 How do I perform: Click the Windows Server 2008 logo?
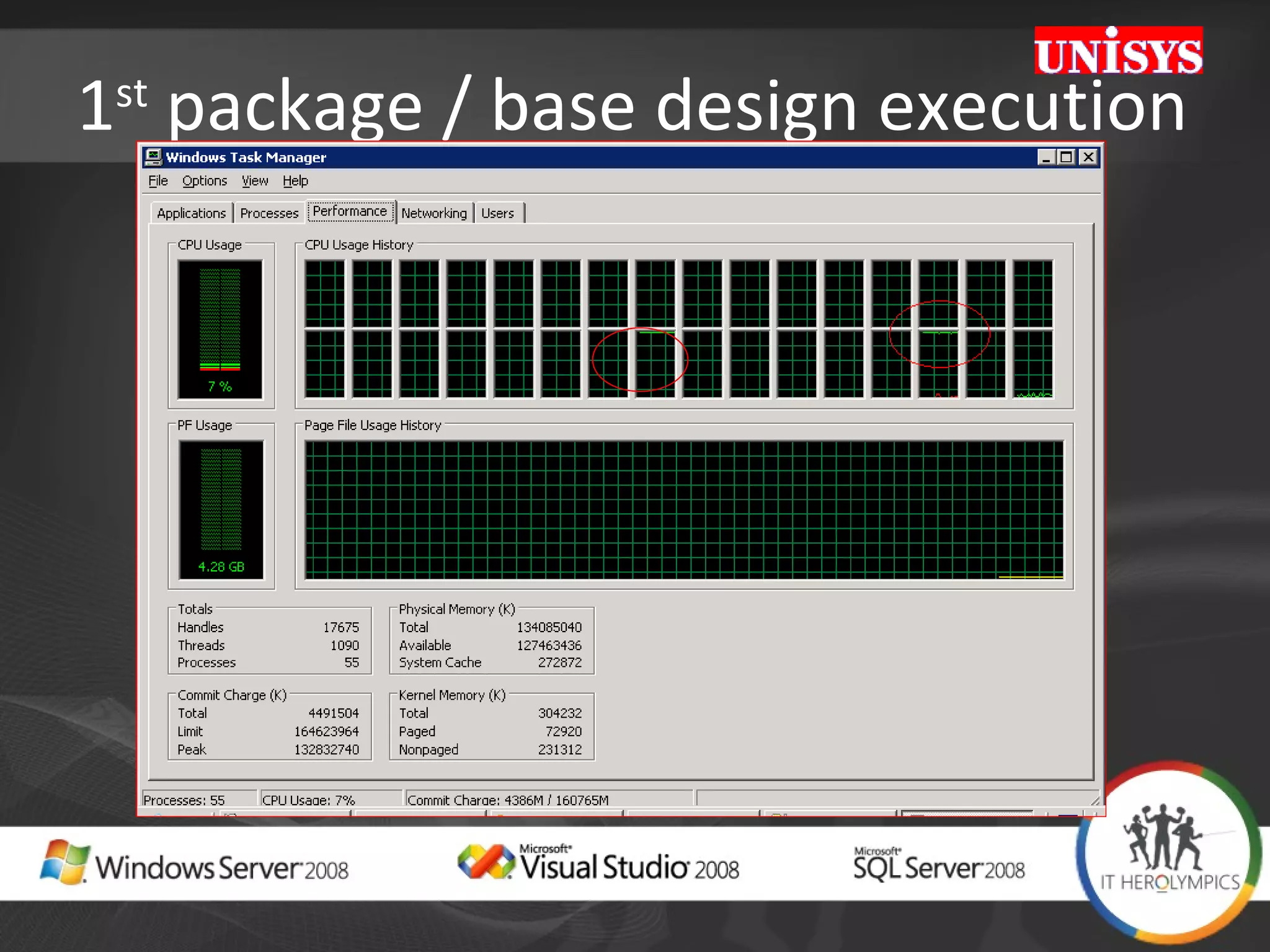[195, 863]
